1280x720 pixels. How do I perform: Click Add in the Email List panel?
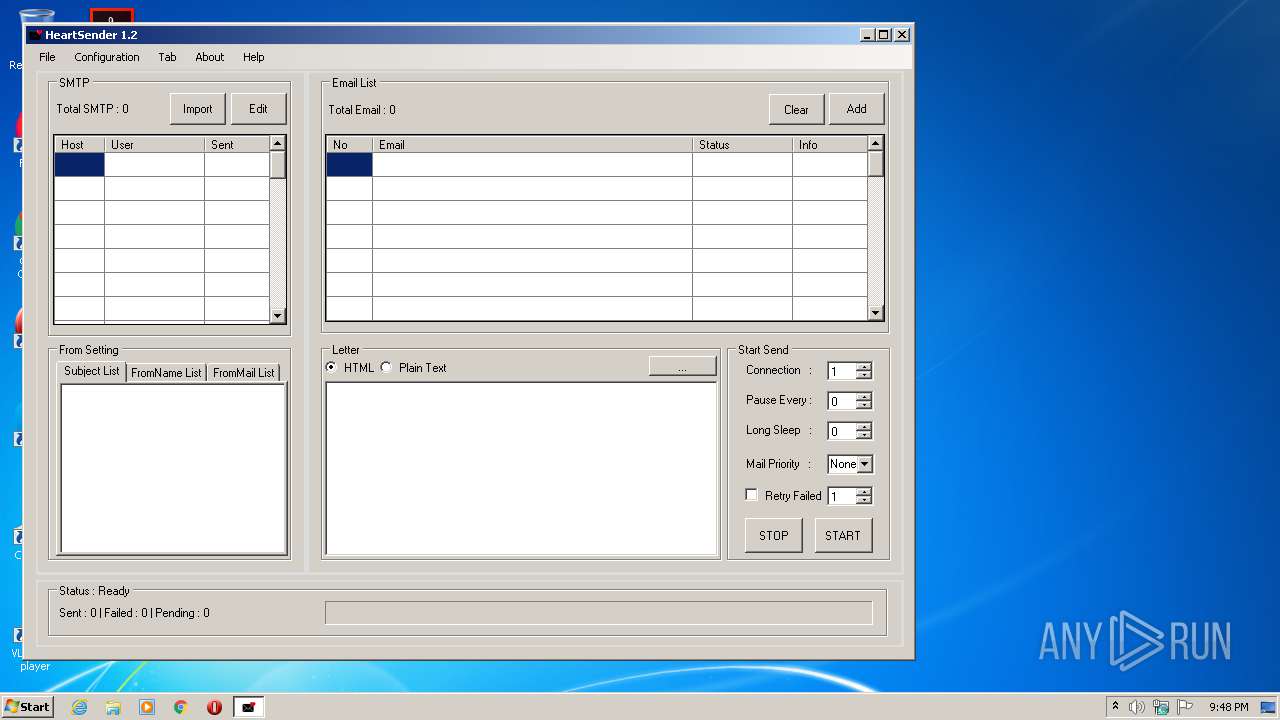pos(857,109)
